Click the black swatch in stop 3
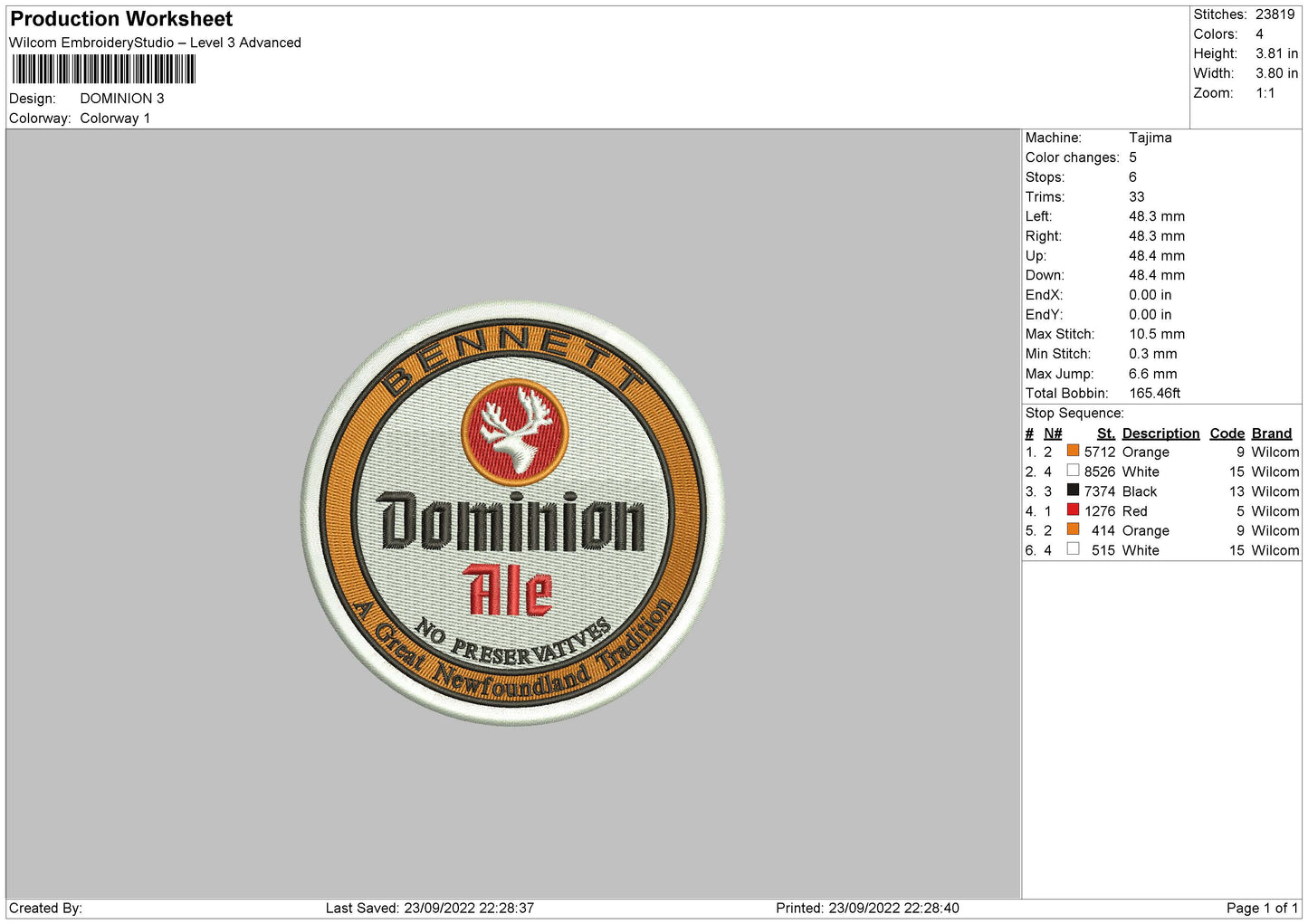Screen dimensions: 1308x924 click(1073, 491)
